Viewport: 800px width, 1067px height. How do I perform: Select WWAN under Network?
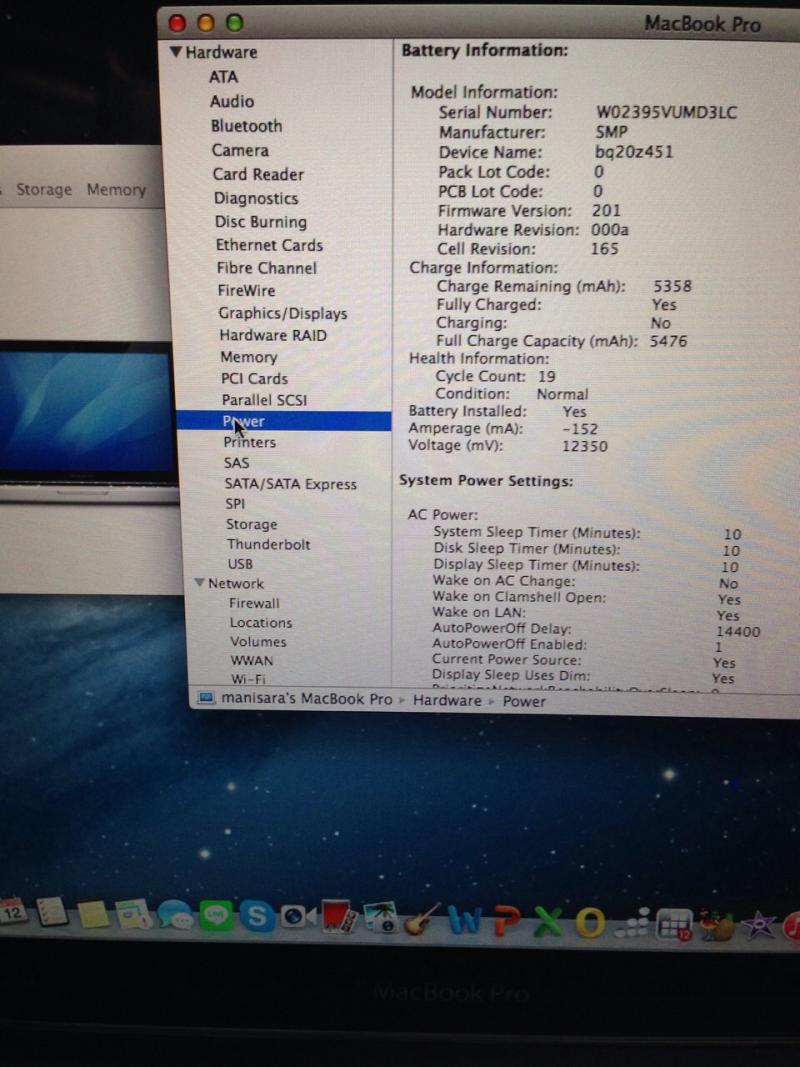252,661
